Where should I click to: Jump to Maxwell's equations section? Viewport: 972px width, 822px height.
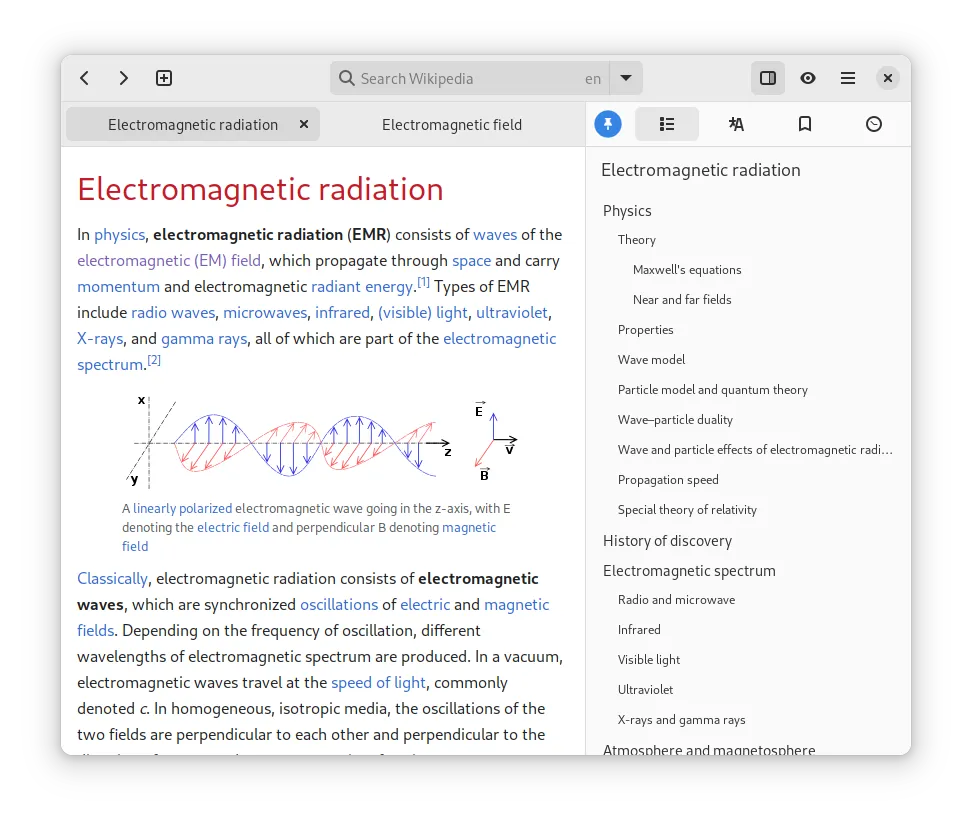(687, 270)
